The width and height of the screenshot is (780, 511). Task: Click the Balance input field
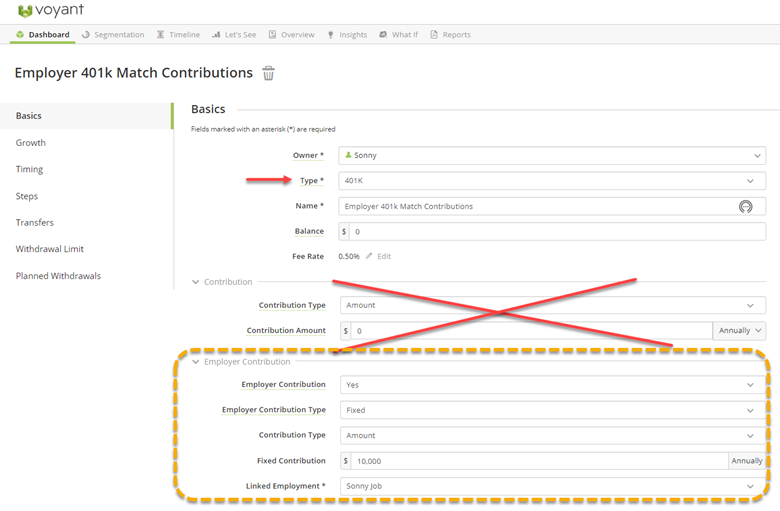tap(557, 231)
